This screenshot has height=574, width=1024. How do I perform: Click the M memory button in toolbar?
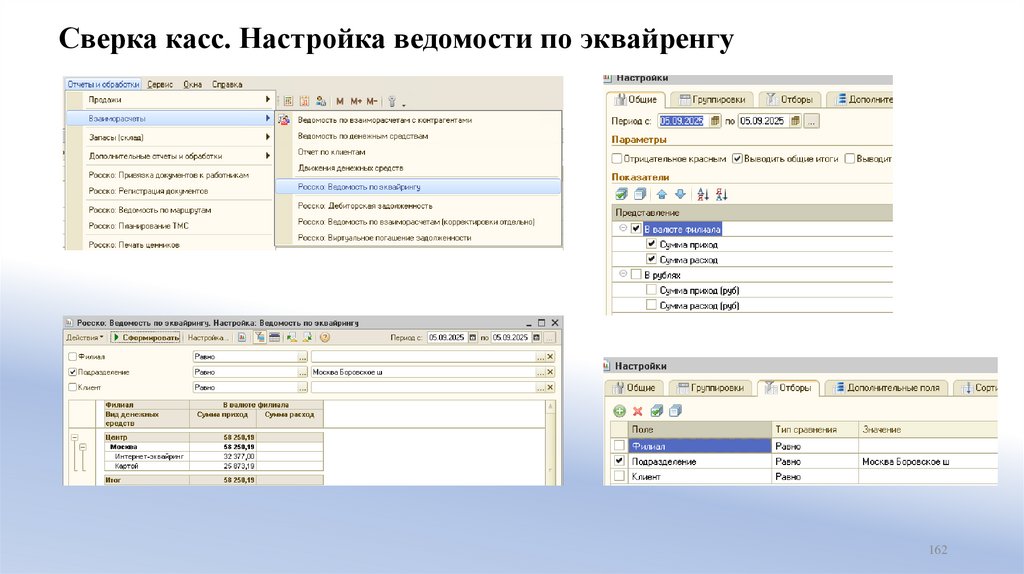(340, 101)
